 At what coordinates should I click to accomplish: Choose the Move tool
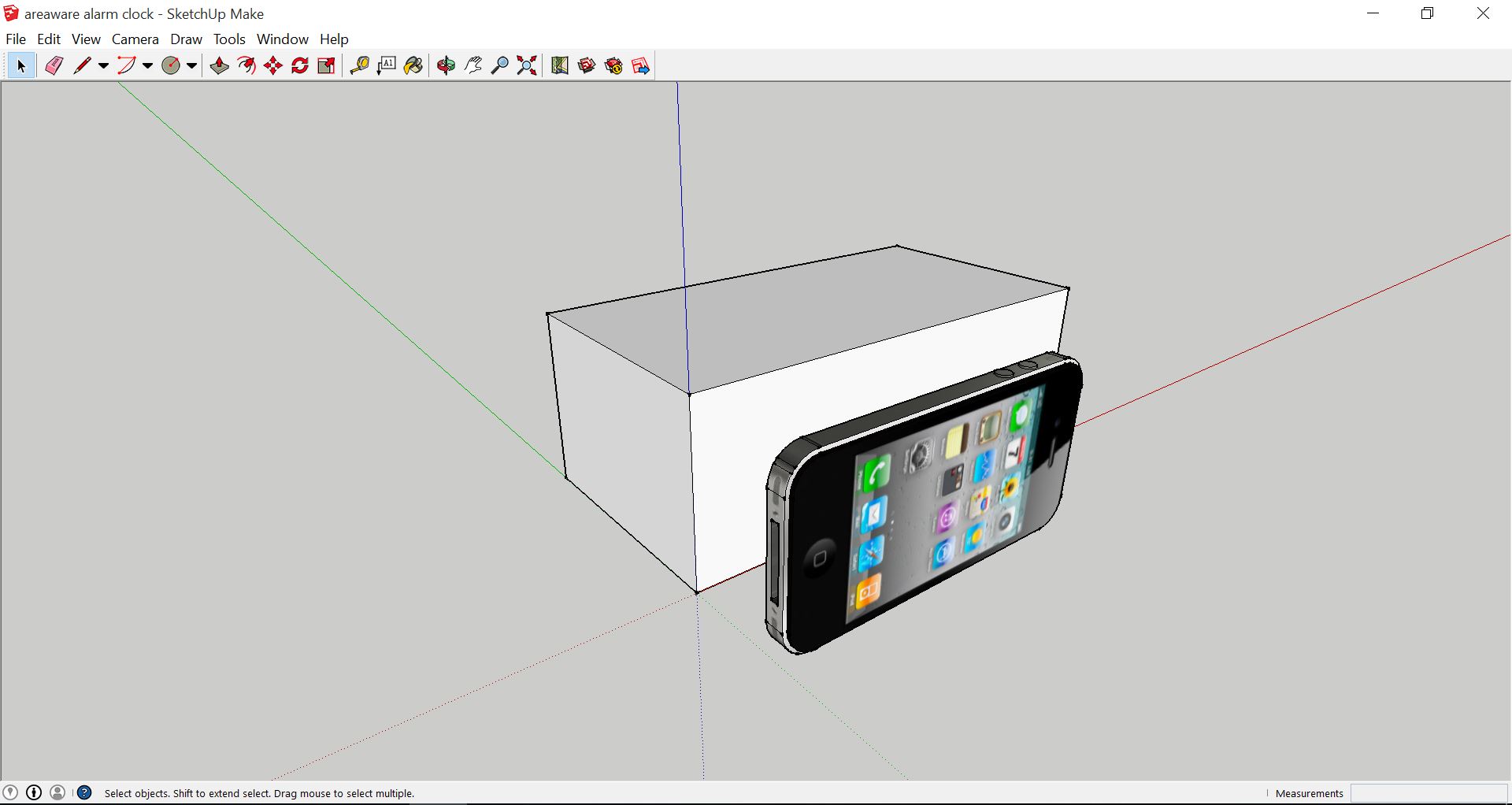coord(273,66)
